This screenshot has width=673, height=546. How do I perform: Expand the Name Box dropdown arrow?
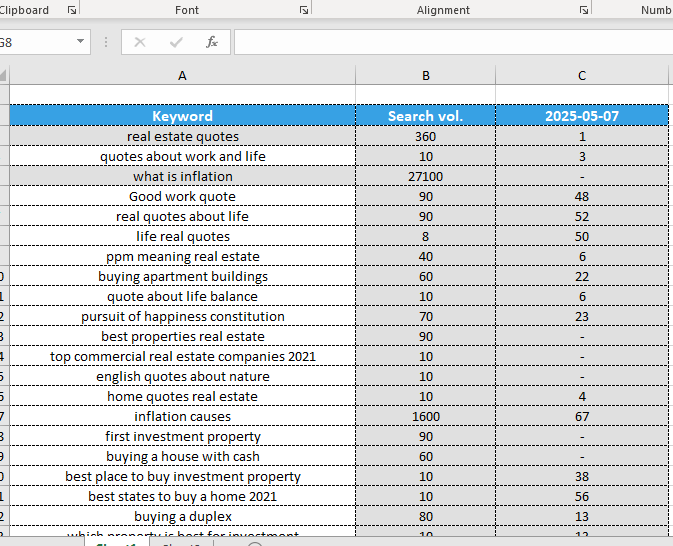(81, 42)
